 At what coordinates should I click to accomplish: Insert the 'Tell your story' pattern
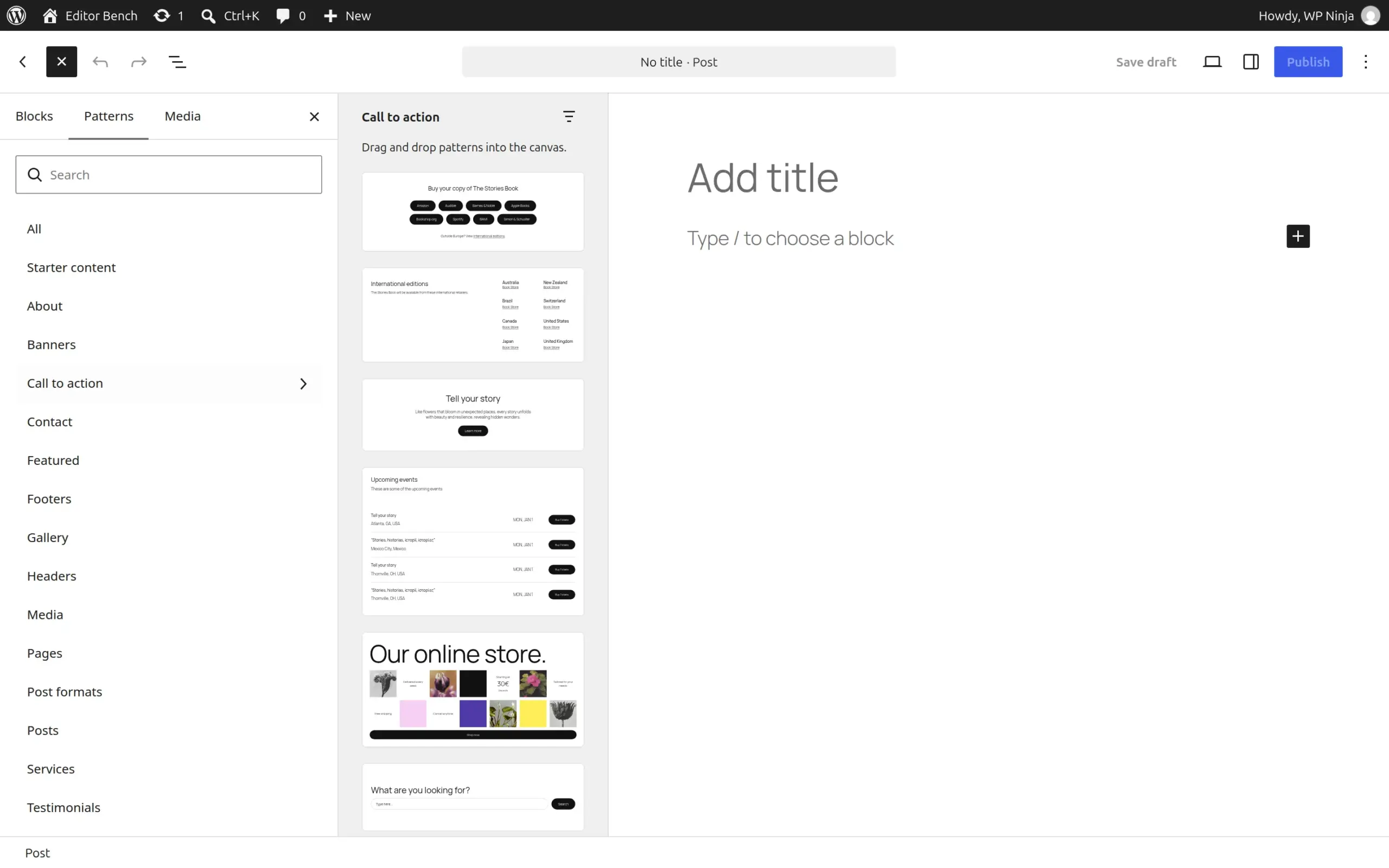(473, 414)
